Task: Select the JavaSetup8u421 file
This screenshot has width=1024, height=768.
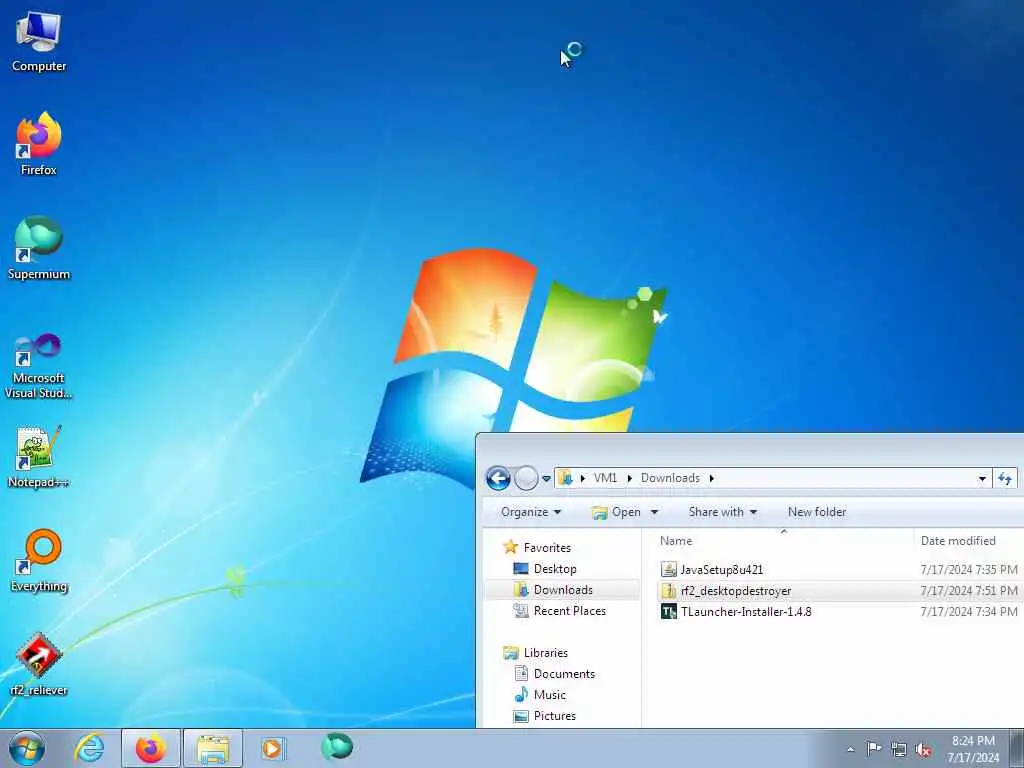Action: point(722,569)
